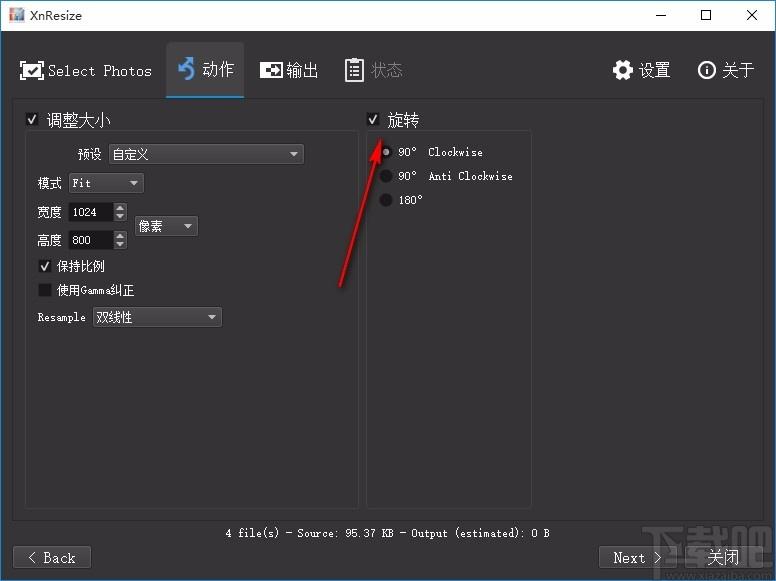This screenshot has width=776, height=581.
Task: Toggle the 调整大小 checkbox
Action: coord(32,119)
